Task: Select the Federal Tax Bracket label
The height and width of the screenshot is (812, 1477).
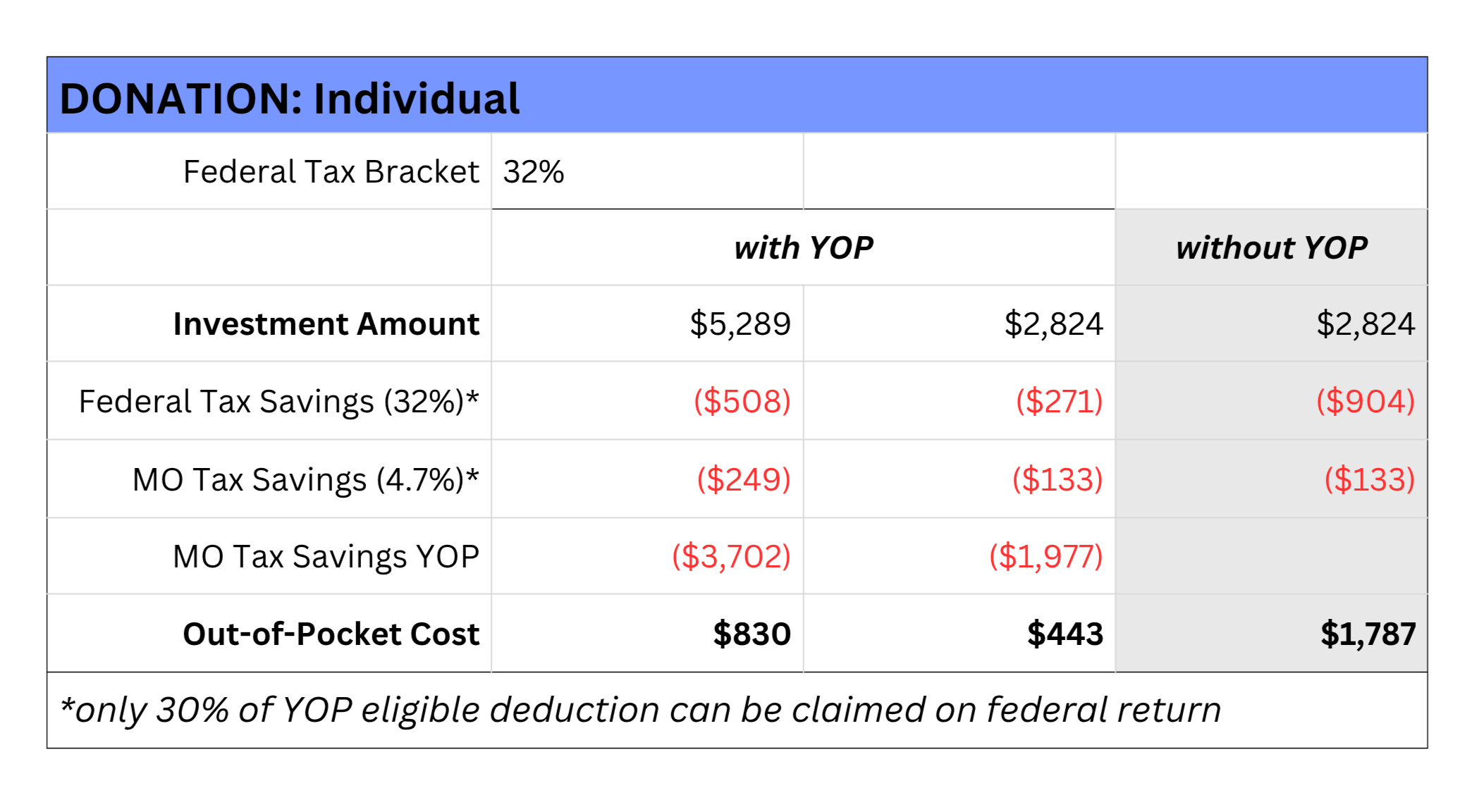Action: (x=331, y=172)
